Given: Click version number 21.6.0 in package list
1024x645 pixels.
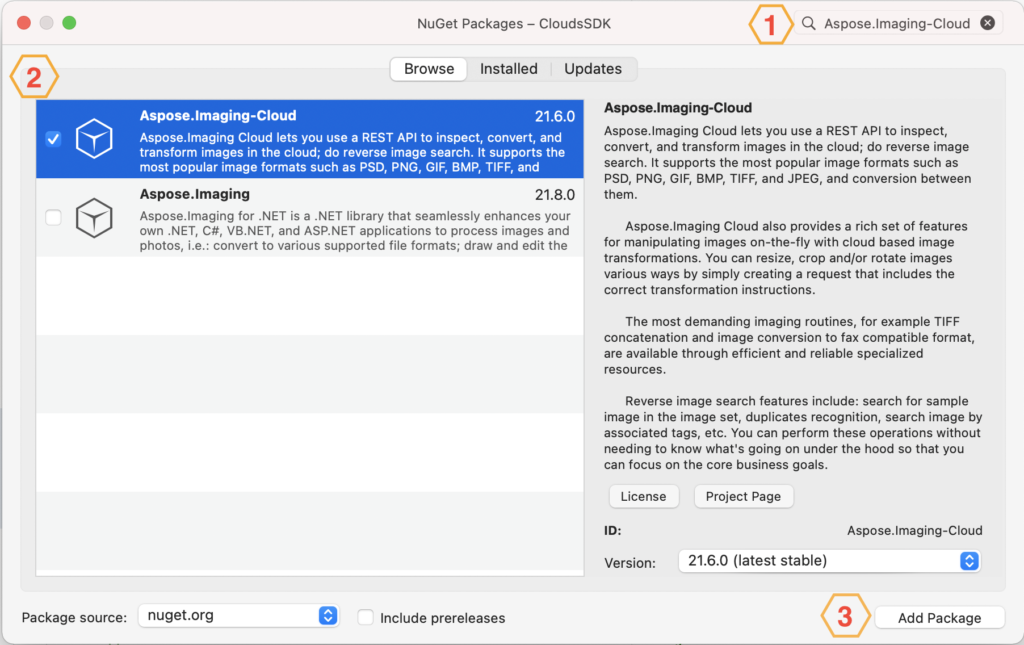Looking at the screenshot, I should (x=554, y=116).
